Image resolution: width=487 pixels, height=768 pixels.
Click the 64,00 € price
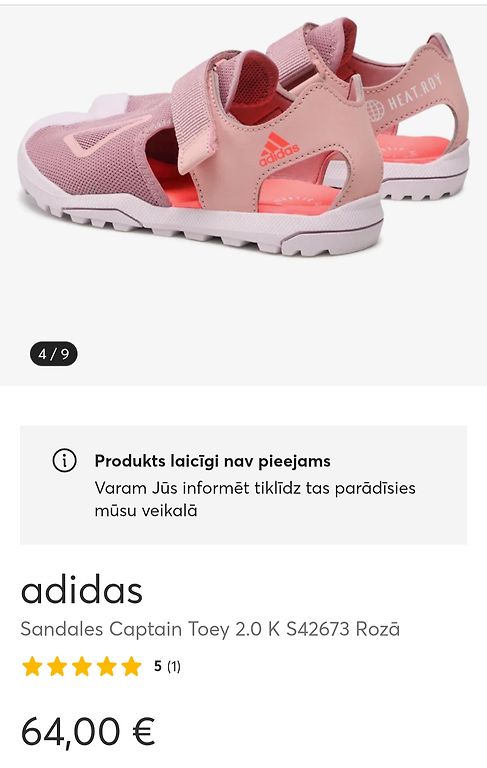click(88, 731)
